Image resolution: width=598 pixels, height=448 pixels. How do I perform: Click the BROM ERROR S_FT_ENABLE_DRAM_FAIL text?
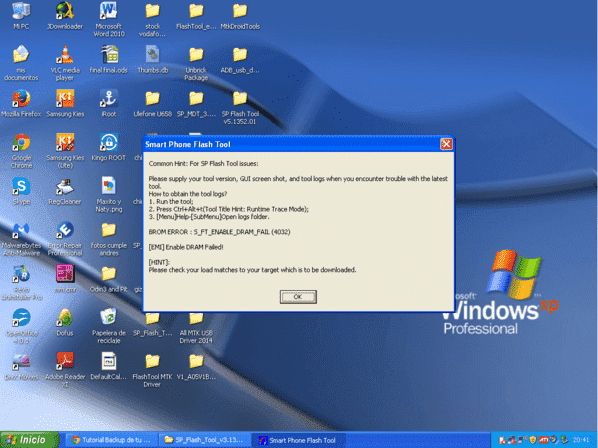tap(219, 232)
